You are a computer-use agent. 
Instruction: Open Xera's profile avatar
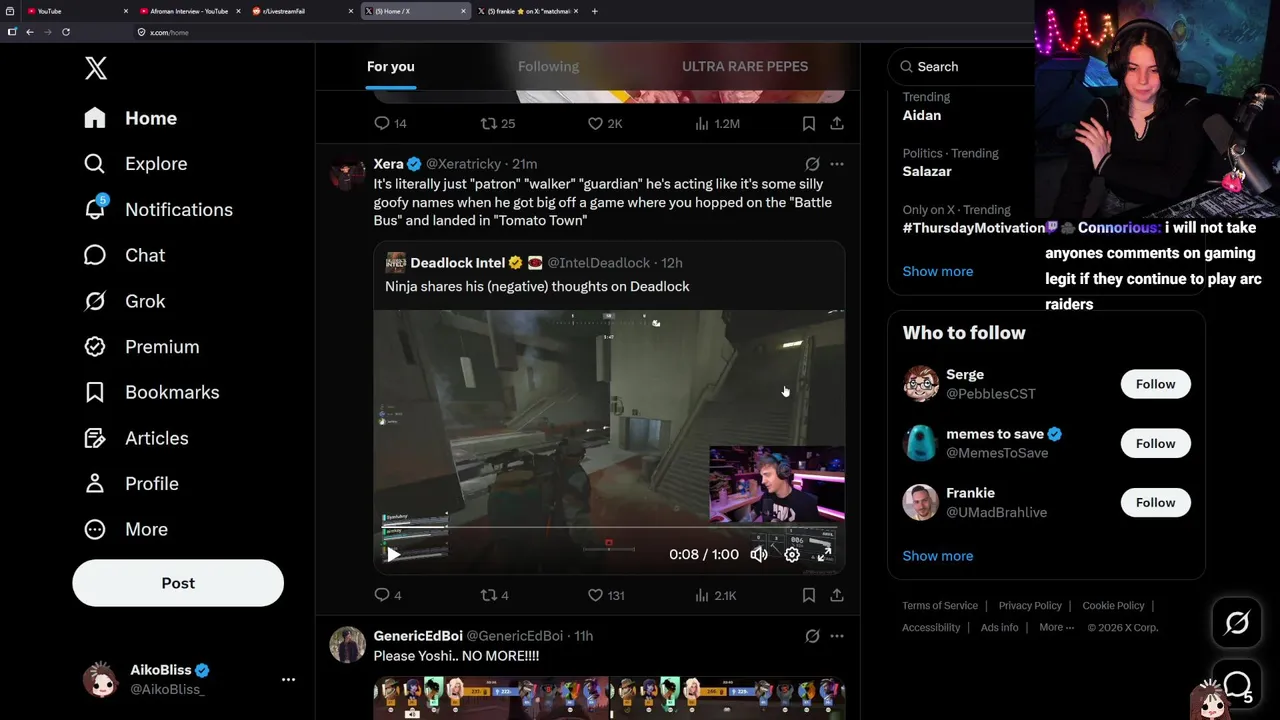click(x=348, y=172)
